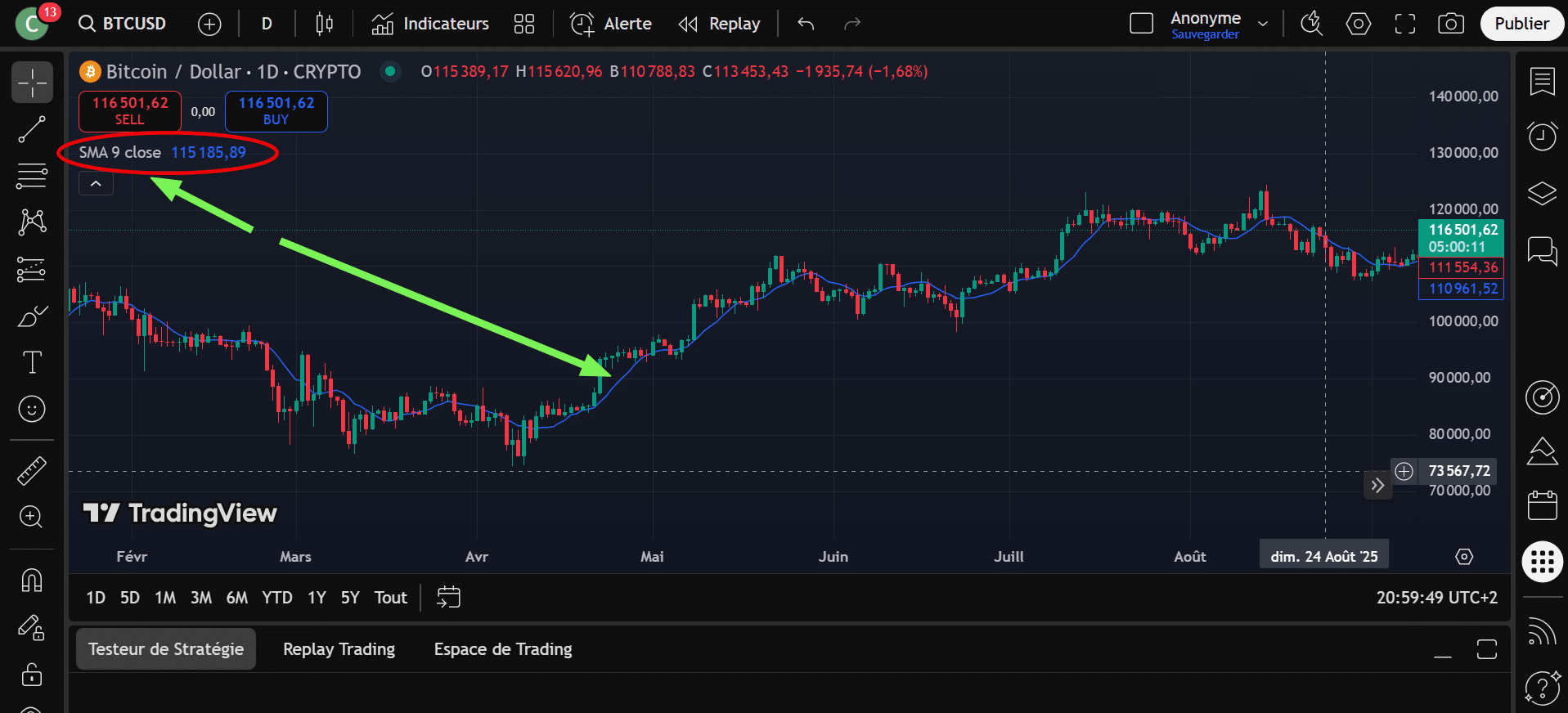Select the trend line drawing tool

(x=32, y=129)
